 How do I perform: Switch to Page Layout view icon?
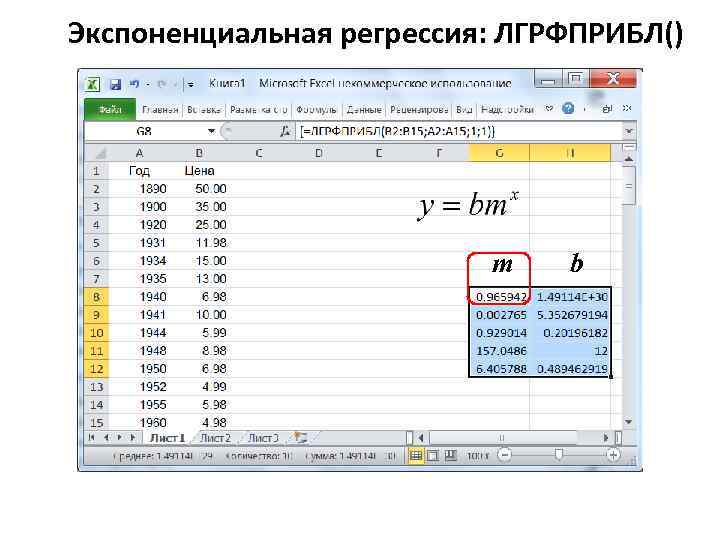click(433, 456)
